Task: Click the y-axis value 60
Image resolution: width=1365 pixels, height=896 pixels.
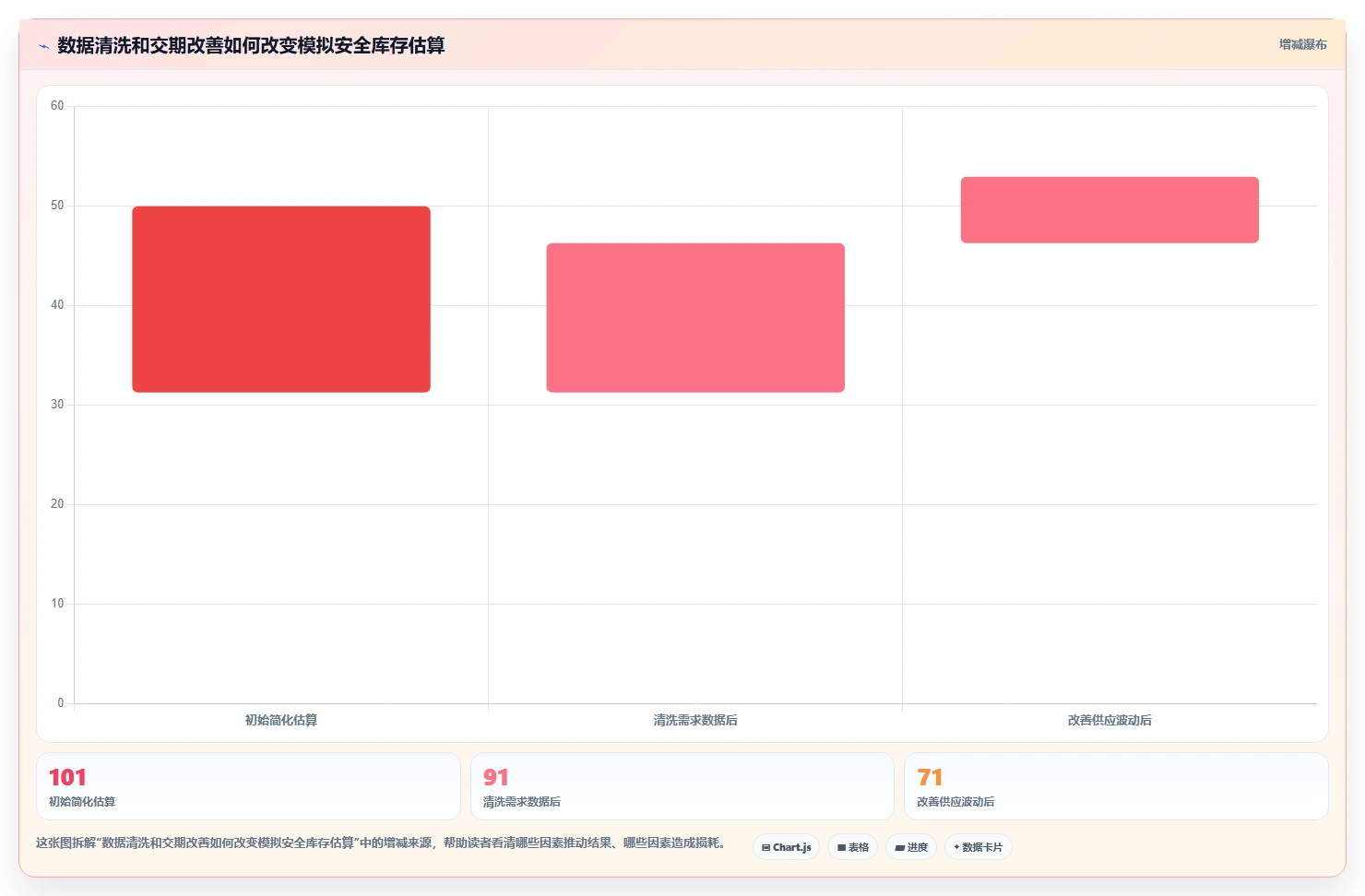Action: tap(57, 106)
